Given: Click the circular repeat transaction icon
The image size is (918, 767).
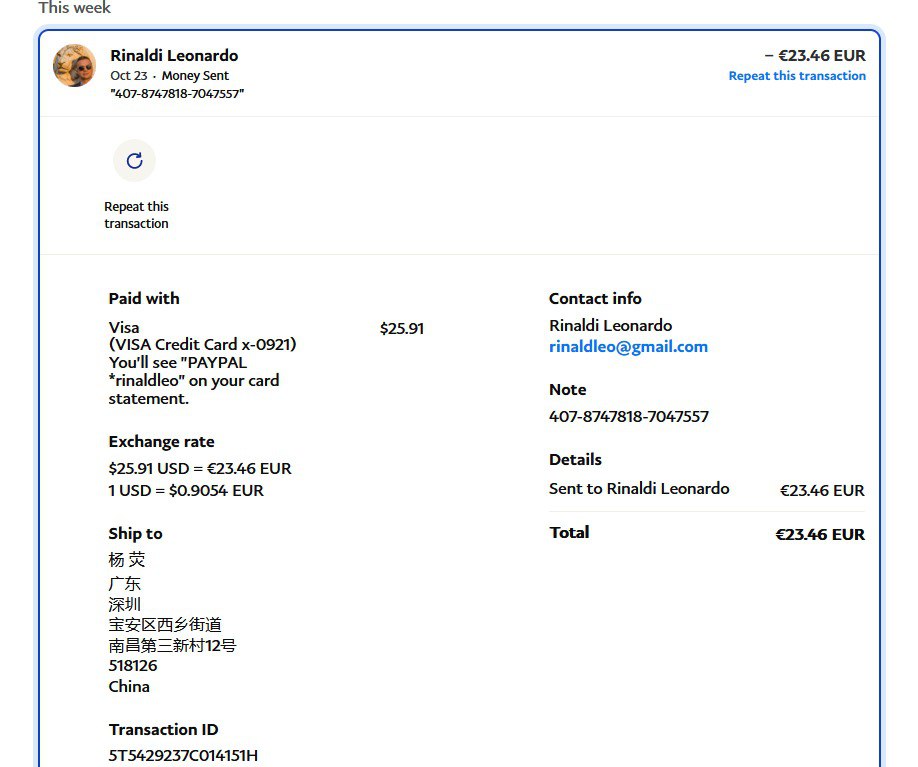Looking at the screenshot, I should pos(134,160).
